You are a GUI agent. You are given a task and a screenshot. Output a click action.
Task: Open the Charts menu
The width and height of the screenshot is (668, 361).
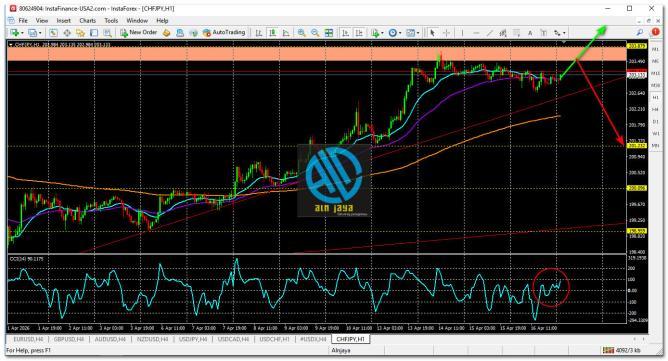point(87,20)
